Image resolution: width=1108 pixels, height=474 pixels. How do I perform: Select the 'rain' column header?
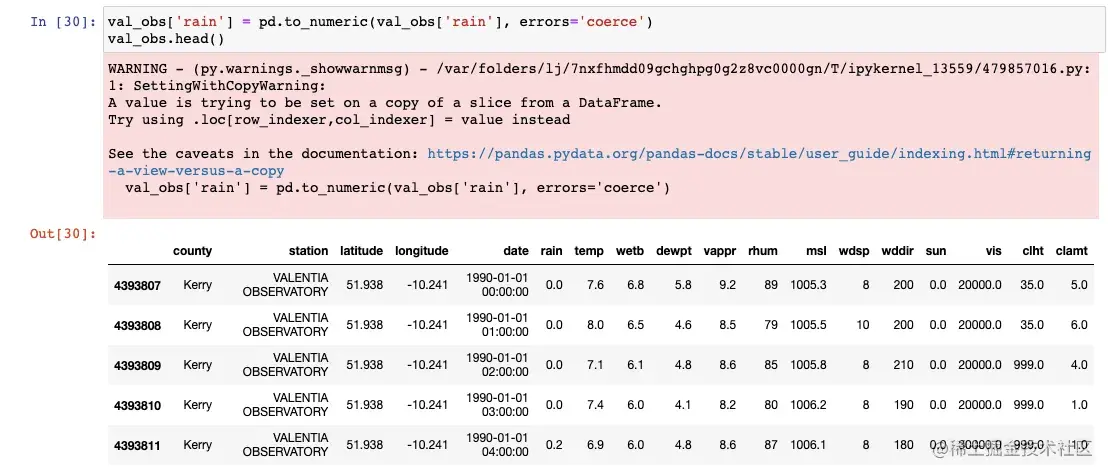point(551,251)
